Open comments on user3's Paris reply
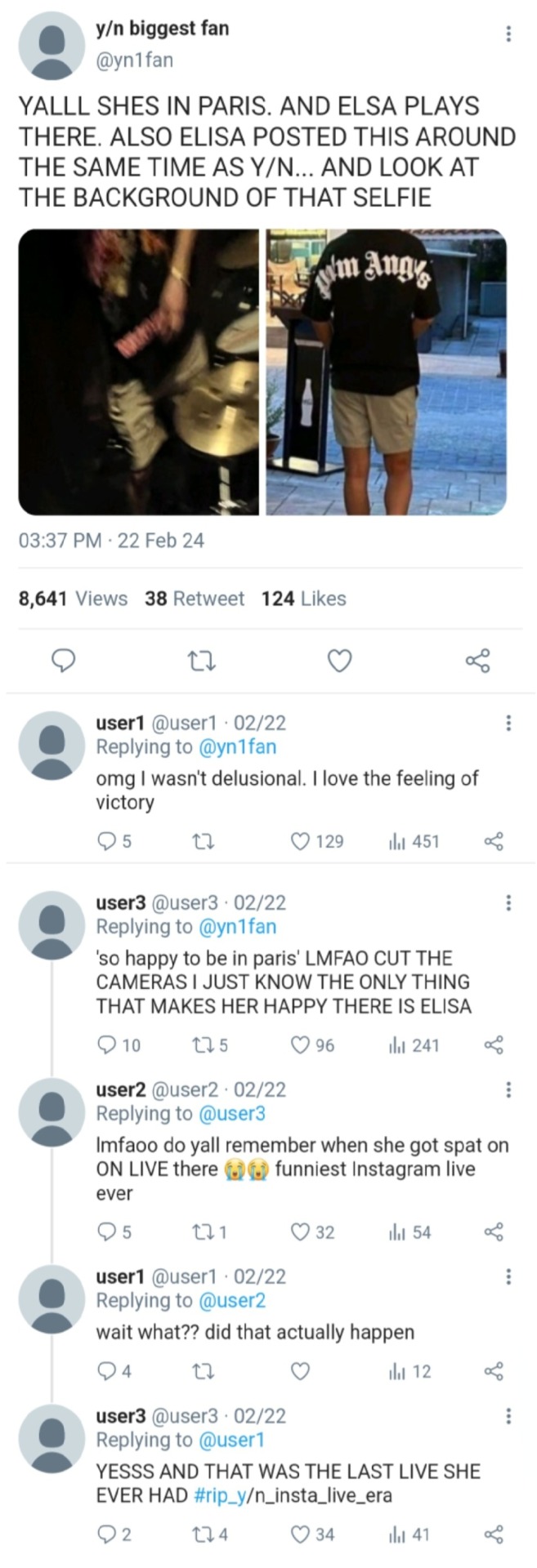 (107, 1045)
